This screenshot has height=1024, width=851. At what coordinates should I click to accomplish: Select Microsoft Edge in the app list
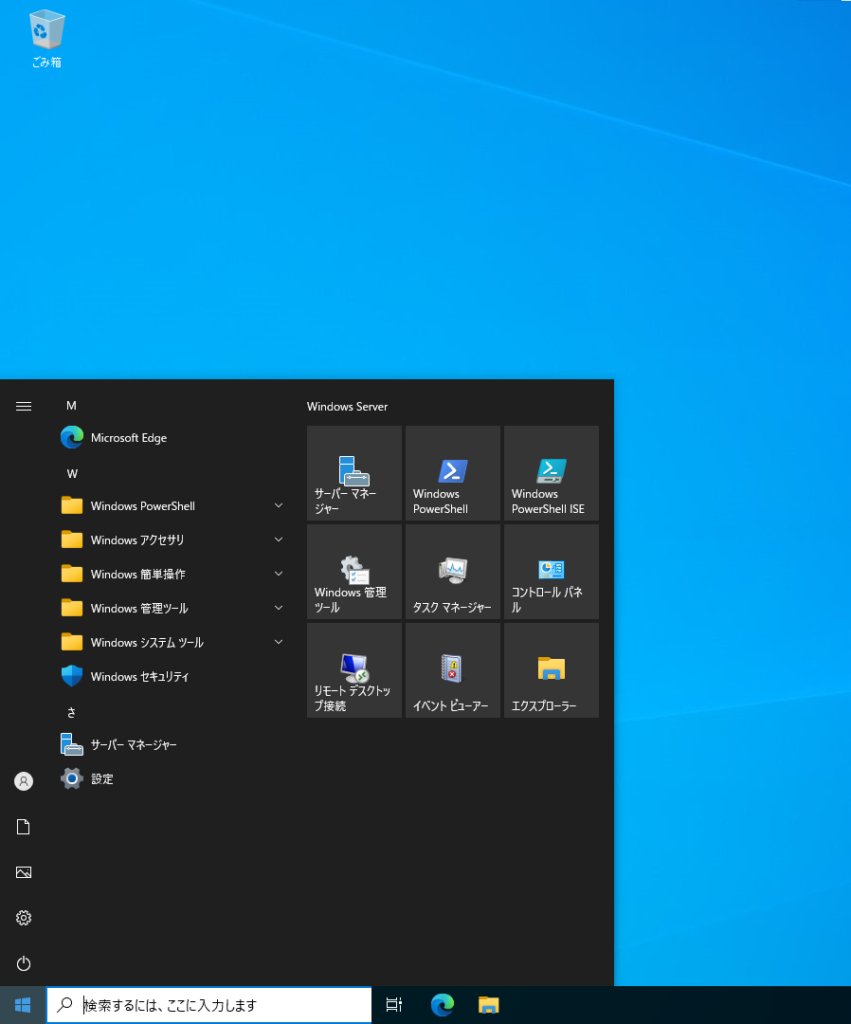click(128, 438)
